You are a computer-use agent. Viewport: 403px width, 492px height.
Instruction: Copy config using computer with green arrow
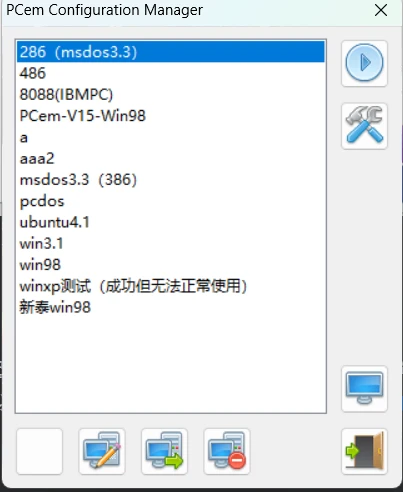click(x=164, y=451)
